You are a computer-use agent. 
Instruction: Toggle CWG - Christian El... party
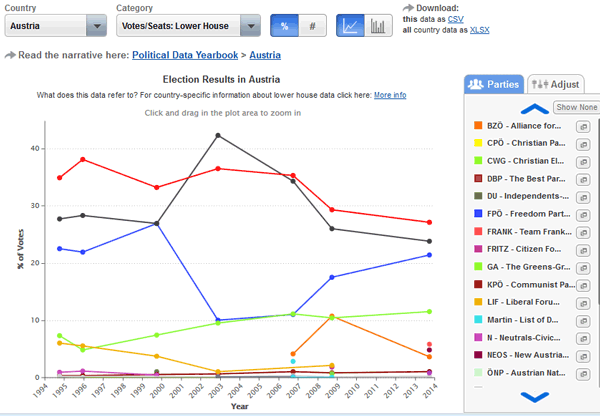[x=525, y=161]
